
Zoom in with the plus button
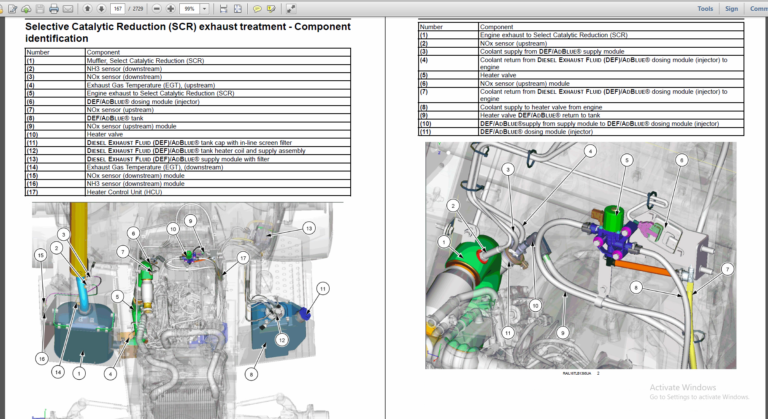[x=170, y=9]
